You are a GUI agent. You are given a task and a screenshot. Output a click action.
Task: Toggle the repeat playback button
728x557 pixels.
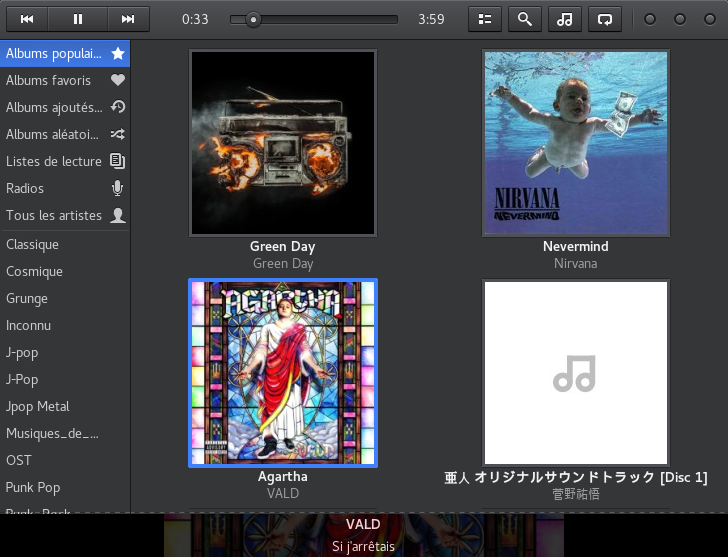pyautogui.click(x=604, y=19)
